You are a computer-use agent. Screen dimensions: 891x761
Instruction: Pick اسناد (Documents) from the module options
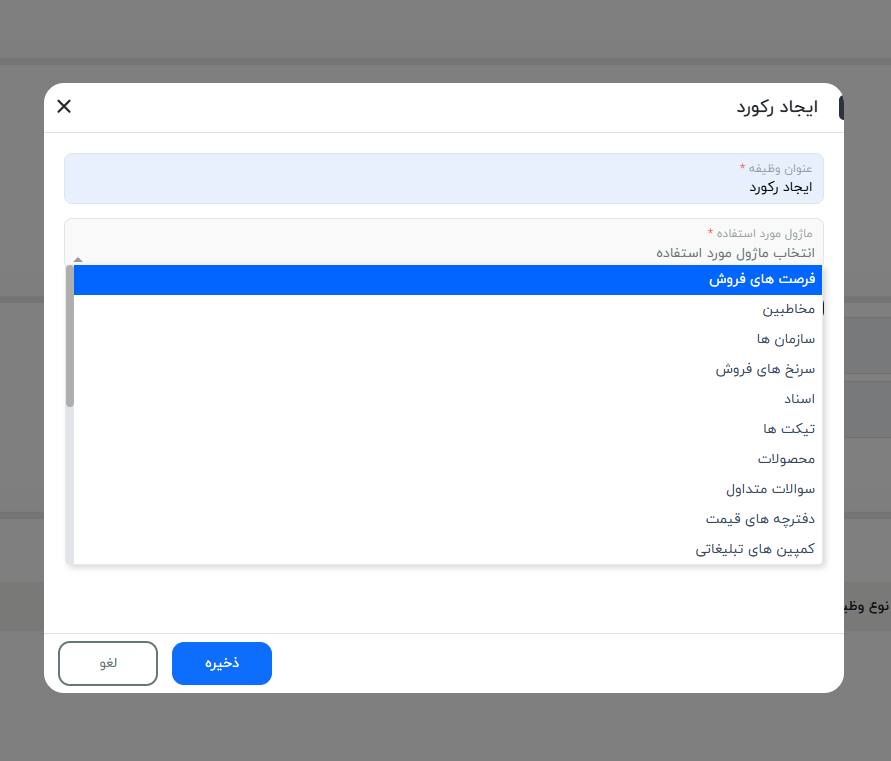pos(445,398)
